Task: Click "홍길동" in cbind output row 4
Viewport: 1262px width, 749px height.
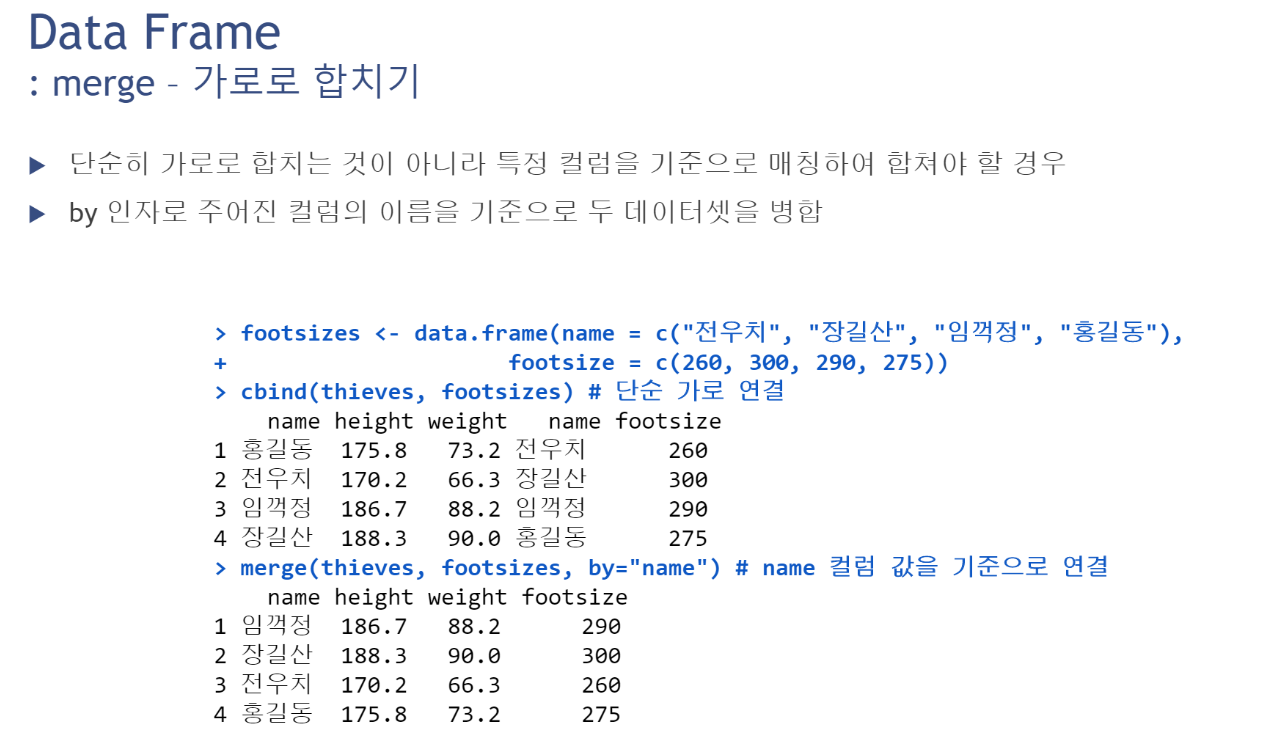Action: point(551,539)
